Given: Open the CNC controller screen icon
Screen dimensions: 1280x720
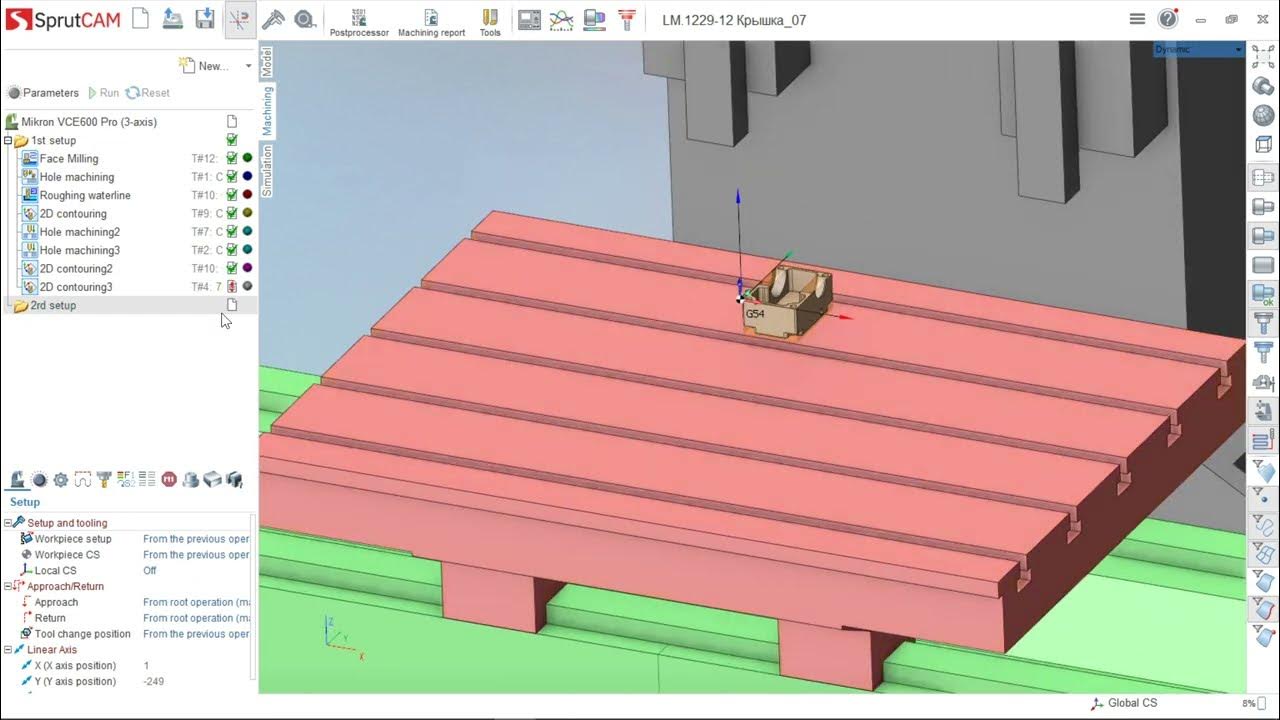Looking at the screenshot, I should (x=529, y=19).
